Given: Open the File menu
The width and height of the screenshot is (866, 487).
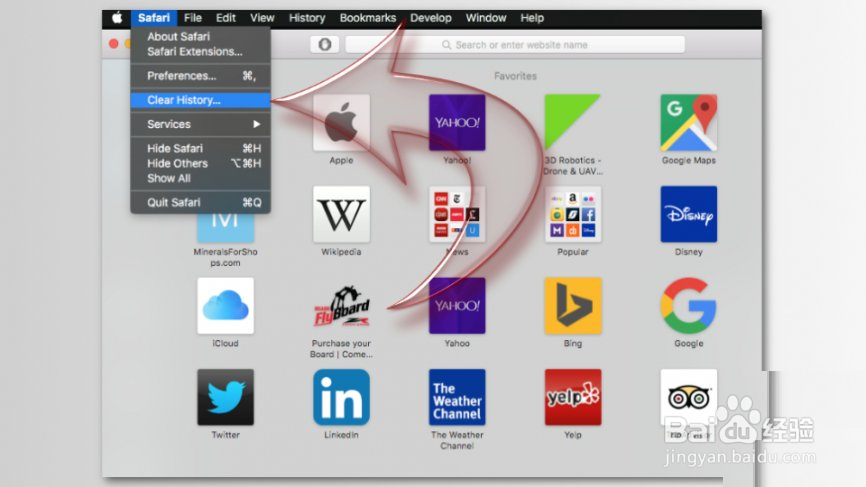Looking at the screenshot, I should pyautogui.click(x=193, y=18).
